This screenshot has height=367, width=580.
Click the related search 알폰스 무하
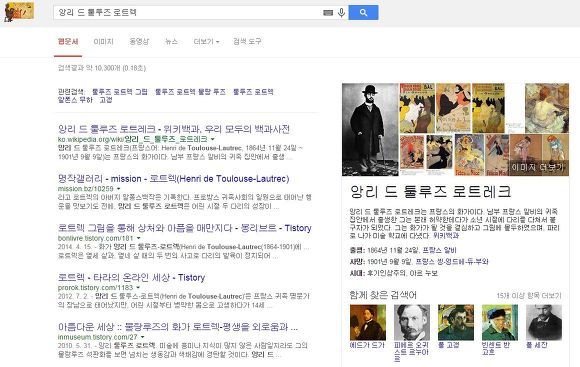pos(75,100)
